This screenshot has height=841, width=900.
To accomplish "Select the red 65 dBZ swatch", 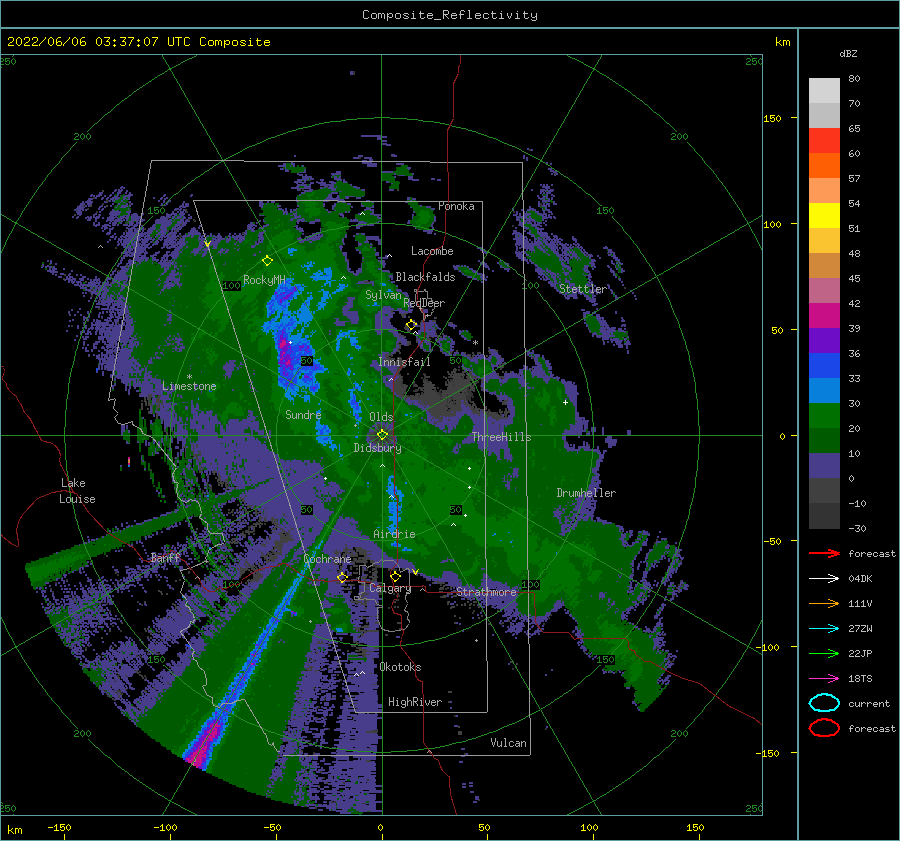I will [824, 141].
